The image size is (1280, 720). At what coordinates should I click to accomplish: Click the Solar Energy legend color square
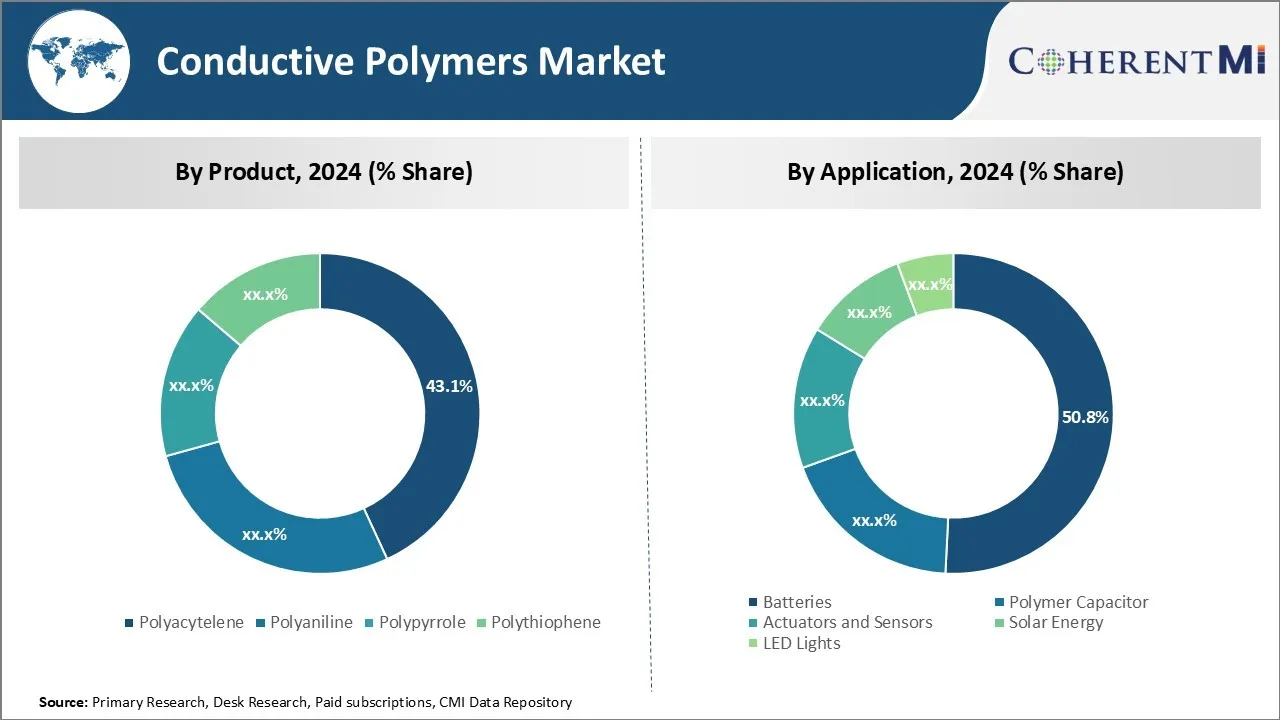999,623
